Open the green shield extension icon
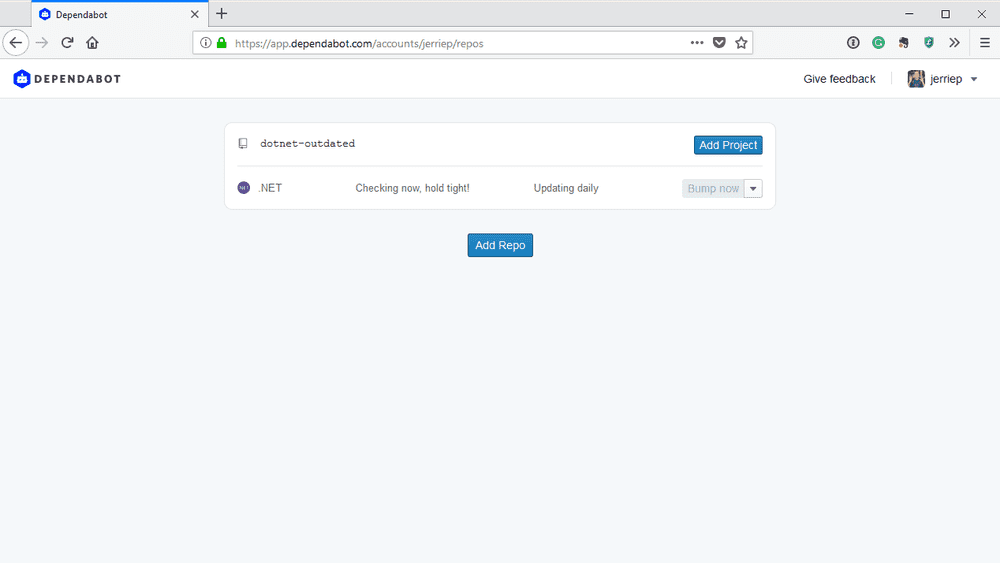The image size is (1000, 563). pos(929,43)
